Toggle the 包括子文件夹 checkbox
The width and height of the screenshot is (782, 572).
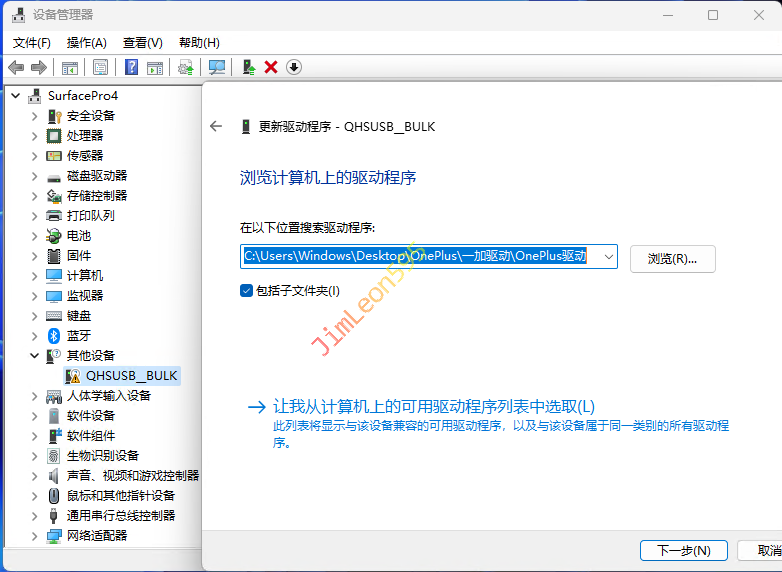[246, 290]
